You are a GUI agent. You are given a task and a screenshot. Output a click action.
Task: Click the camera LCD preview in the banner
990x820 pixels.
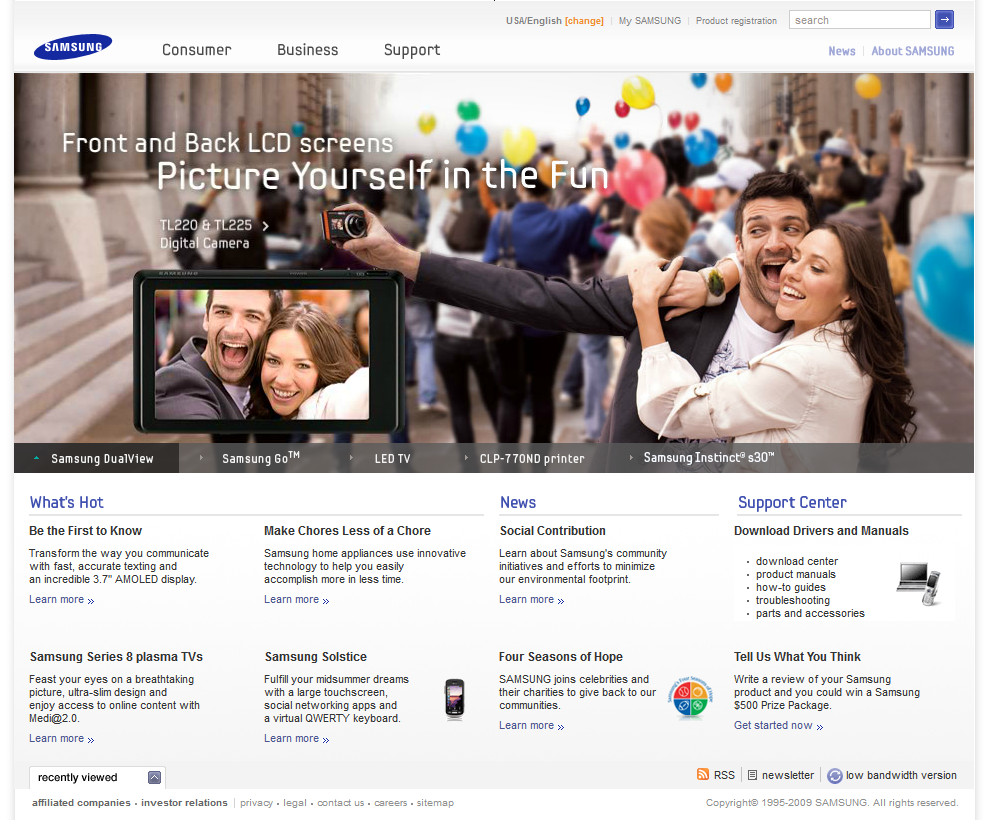coord(262,355)
